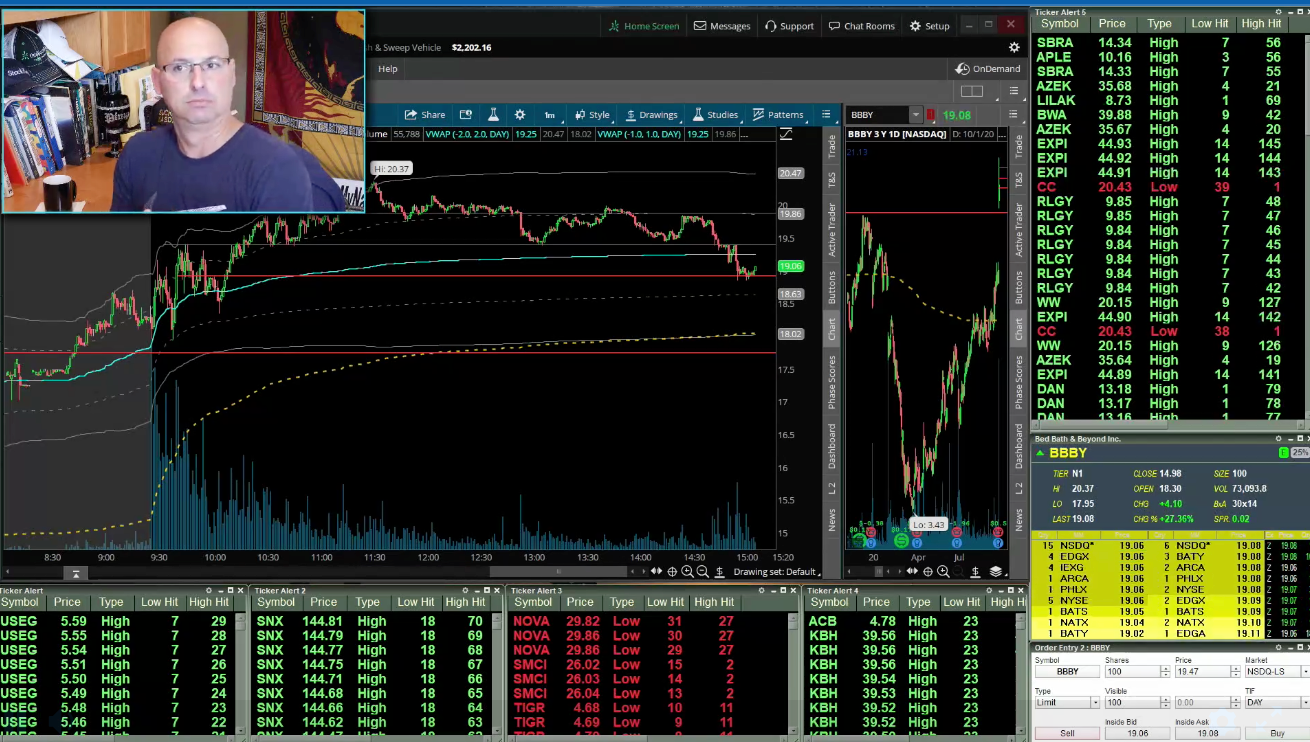Click the Buy button
Screen dimensions: 1310x742
coord(1277,733)
